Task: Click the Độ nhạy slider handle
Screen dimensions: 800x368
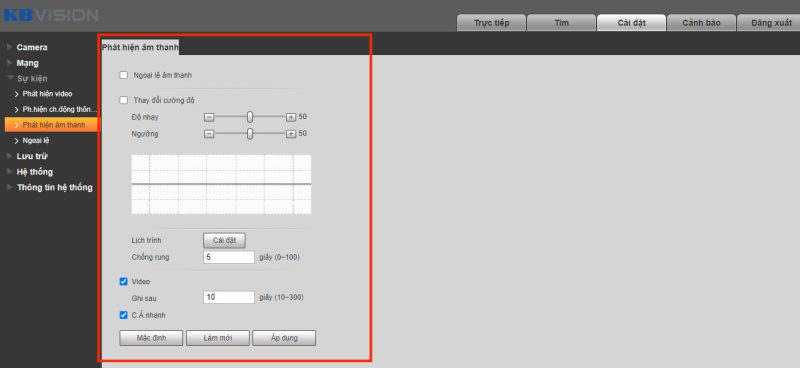Action: point(250,117)
